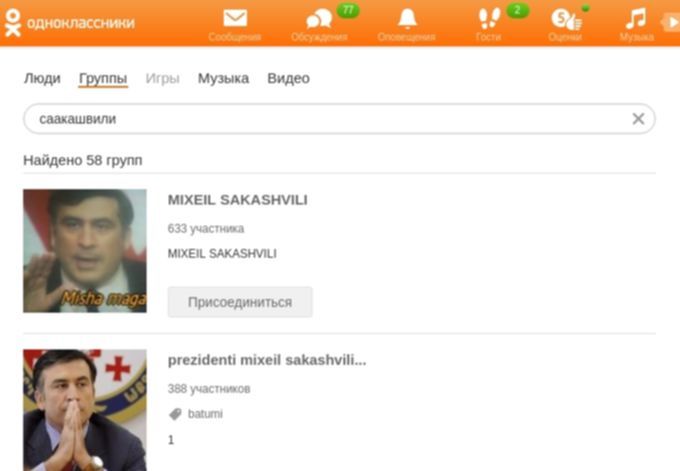Go to the Видео tab
This screenshot has width=680, height=471.
point(288,78)
